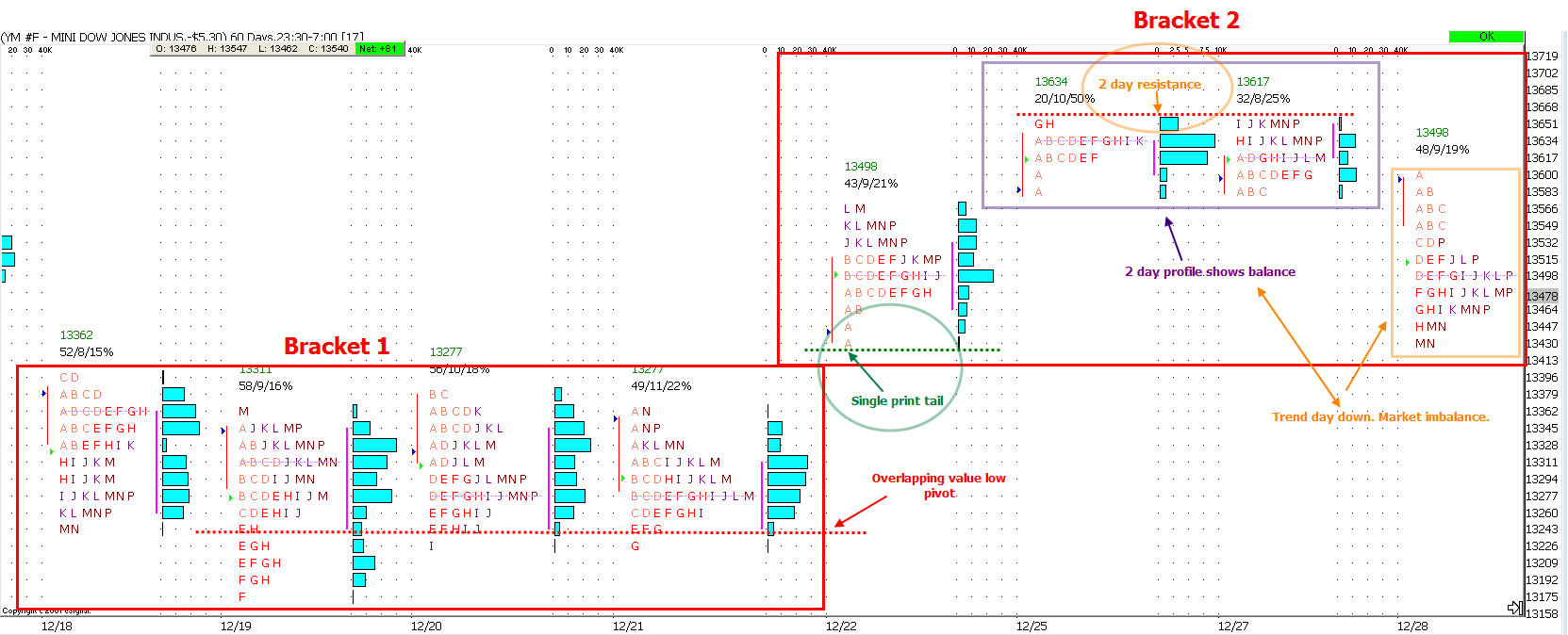Click the 56/10/18% profile statistic
Image resolution: width=1568 pixels, height=635 pixels.
pos(460,369)
